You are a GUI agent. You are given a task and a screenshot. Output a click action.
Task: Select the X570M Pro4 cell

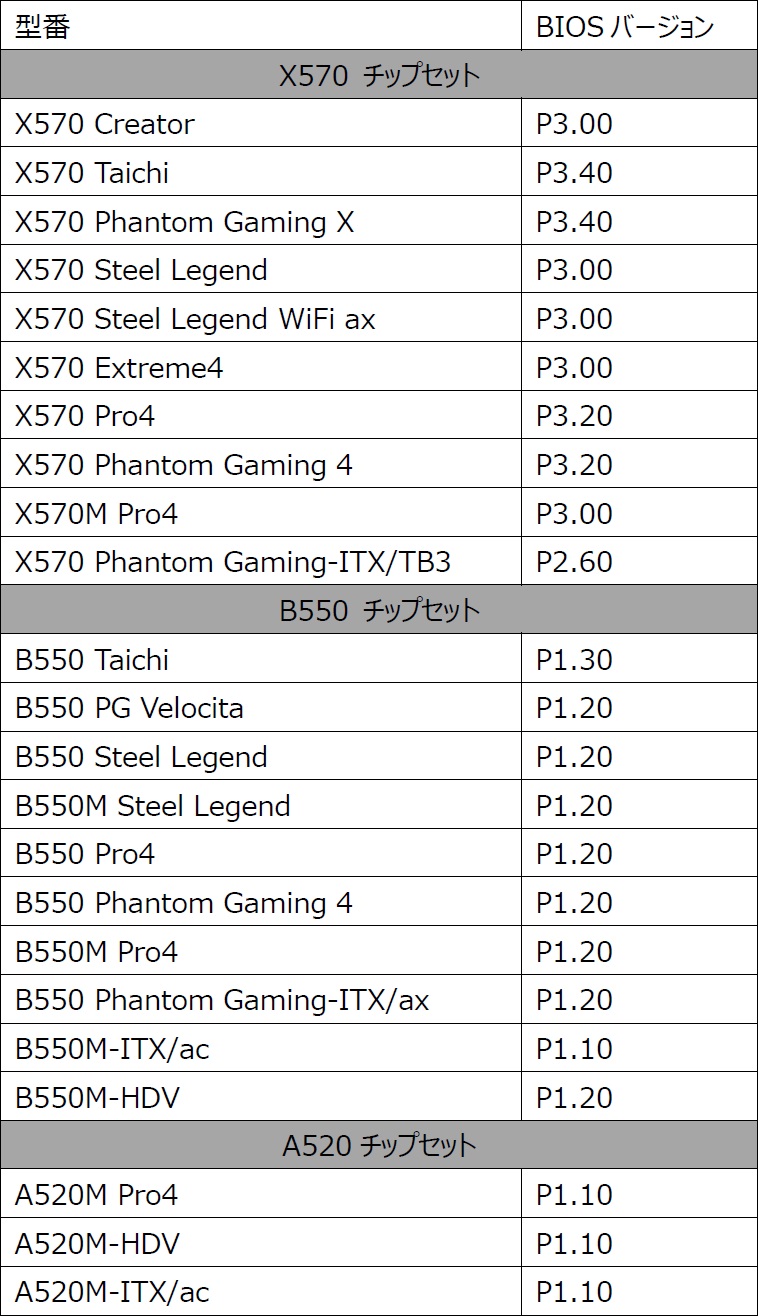pyautogui.click(x=96, y=514)
